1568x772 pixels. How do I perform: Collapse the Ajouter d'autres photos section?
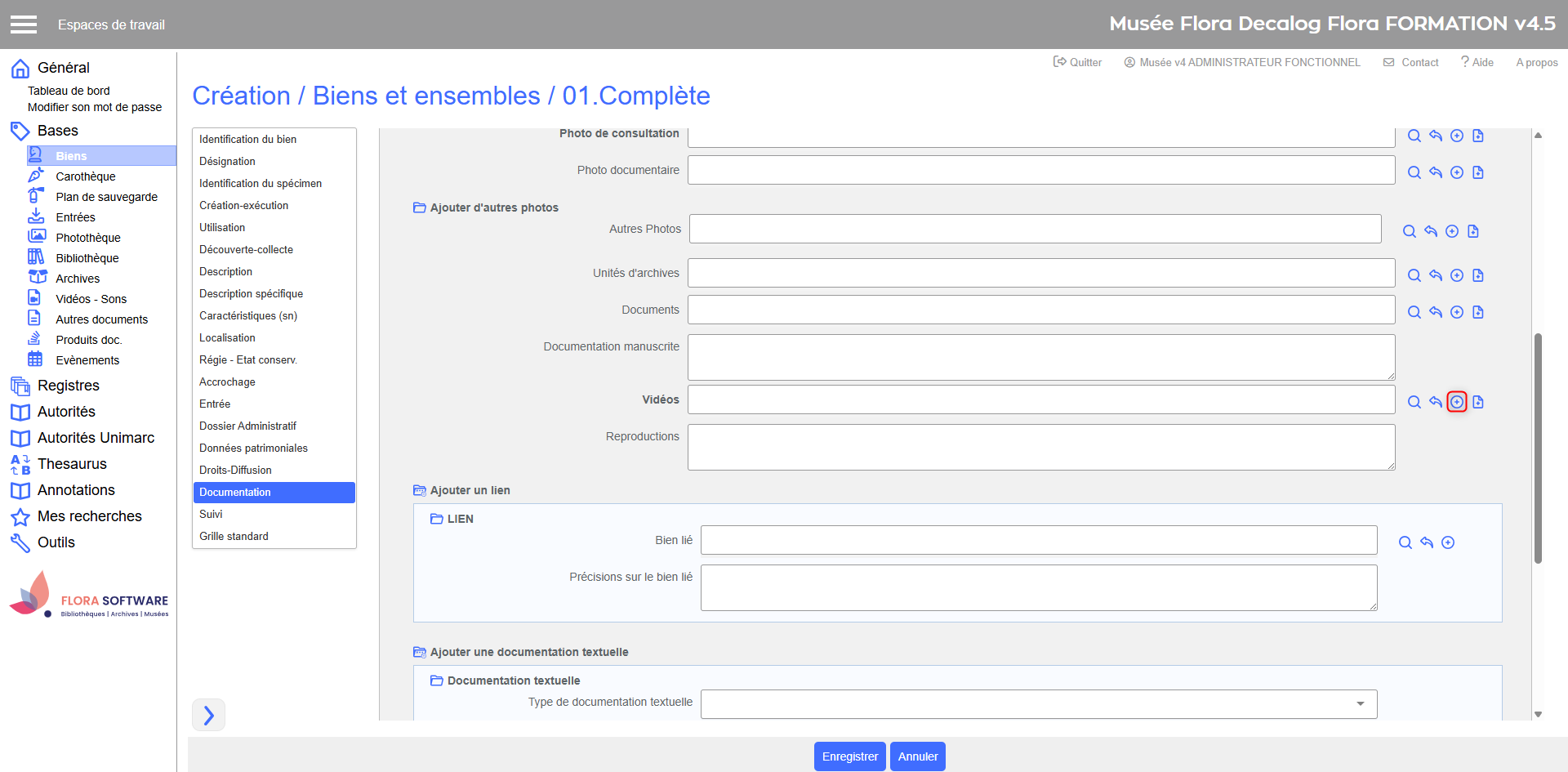pos(419,208)
